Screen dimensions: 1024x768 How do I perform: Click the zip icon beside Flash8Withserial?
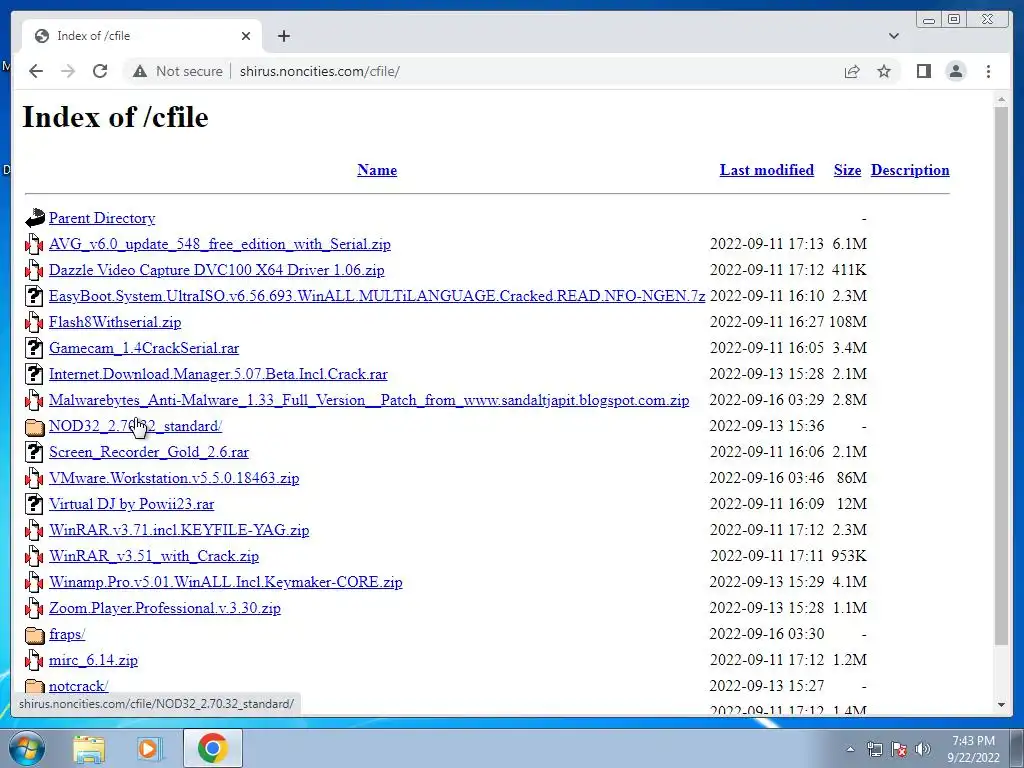pyautogui.click(x=34, y=322)
